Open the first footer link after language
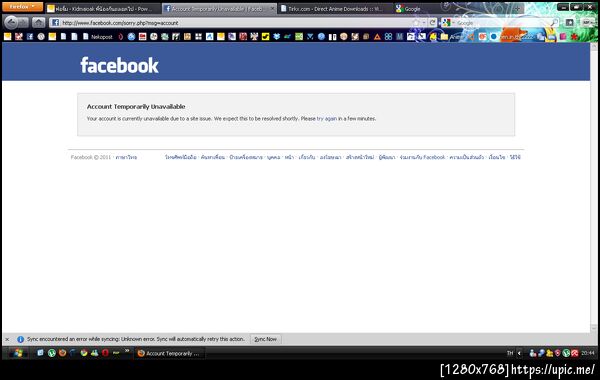 click(x=181, y=157)
